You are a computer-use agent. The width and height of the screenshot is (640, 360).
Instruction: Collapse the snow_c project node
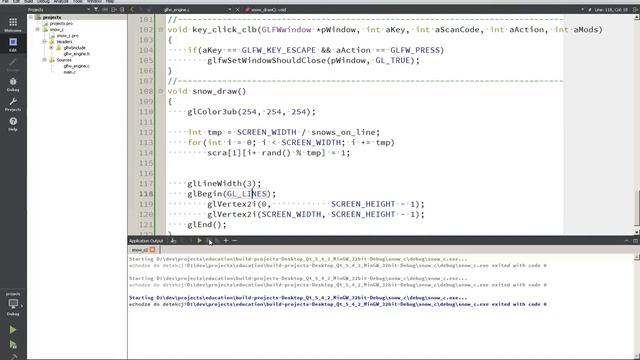point(38,29)
